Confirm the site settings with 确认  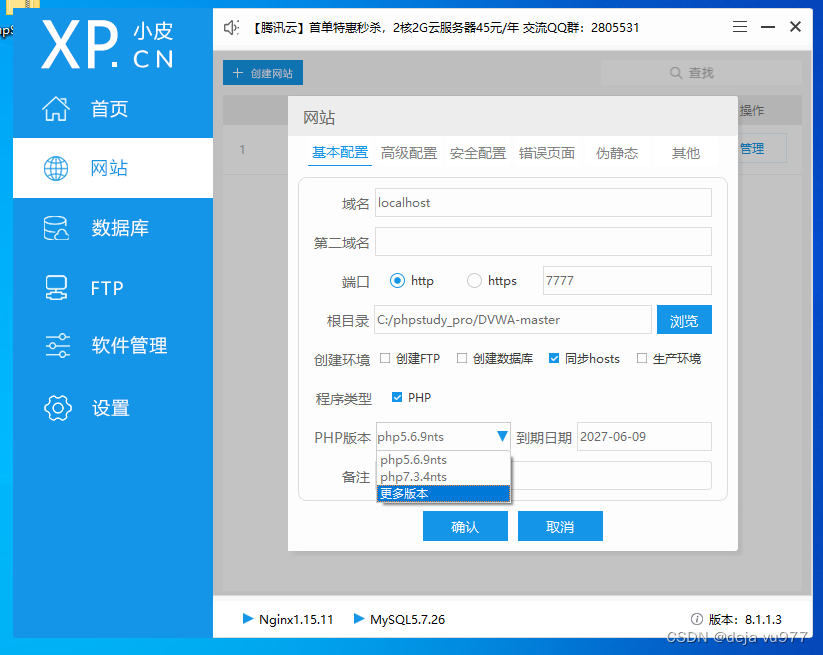click(x=465, y=526)
